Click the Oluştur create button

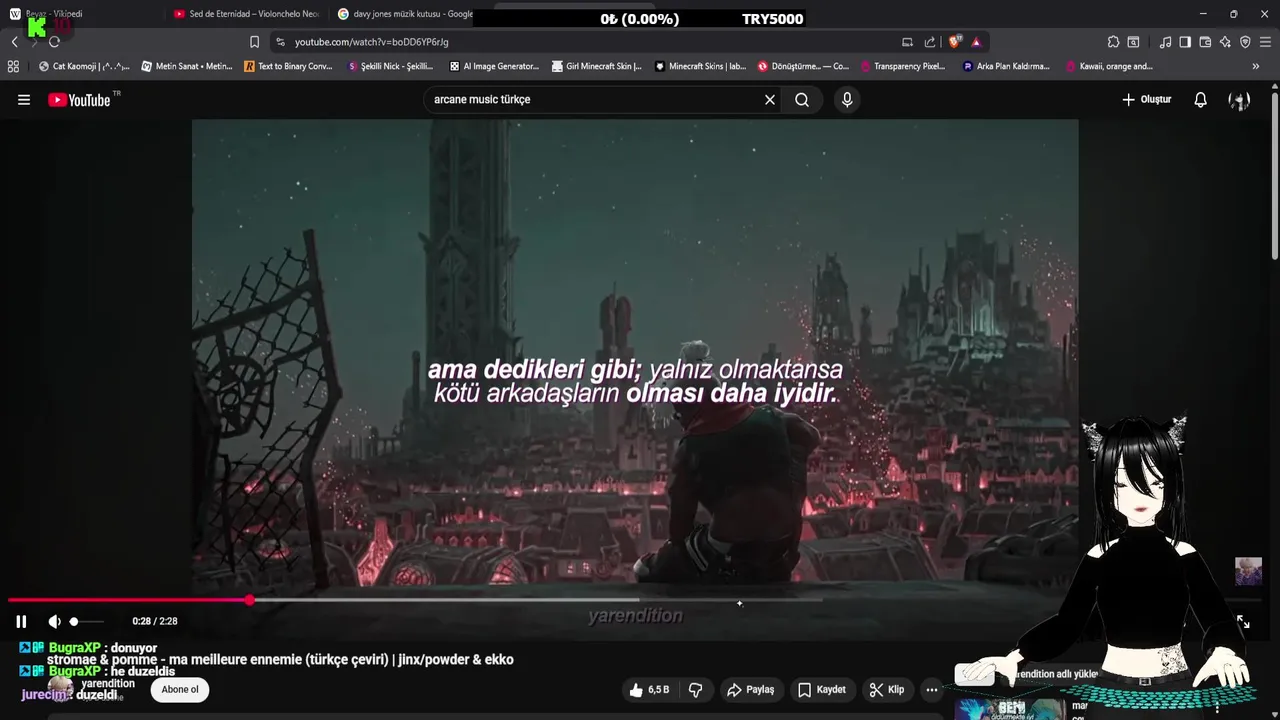(x=1146, y=100)
